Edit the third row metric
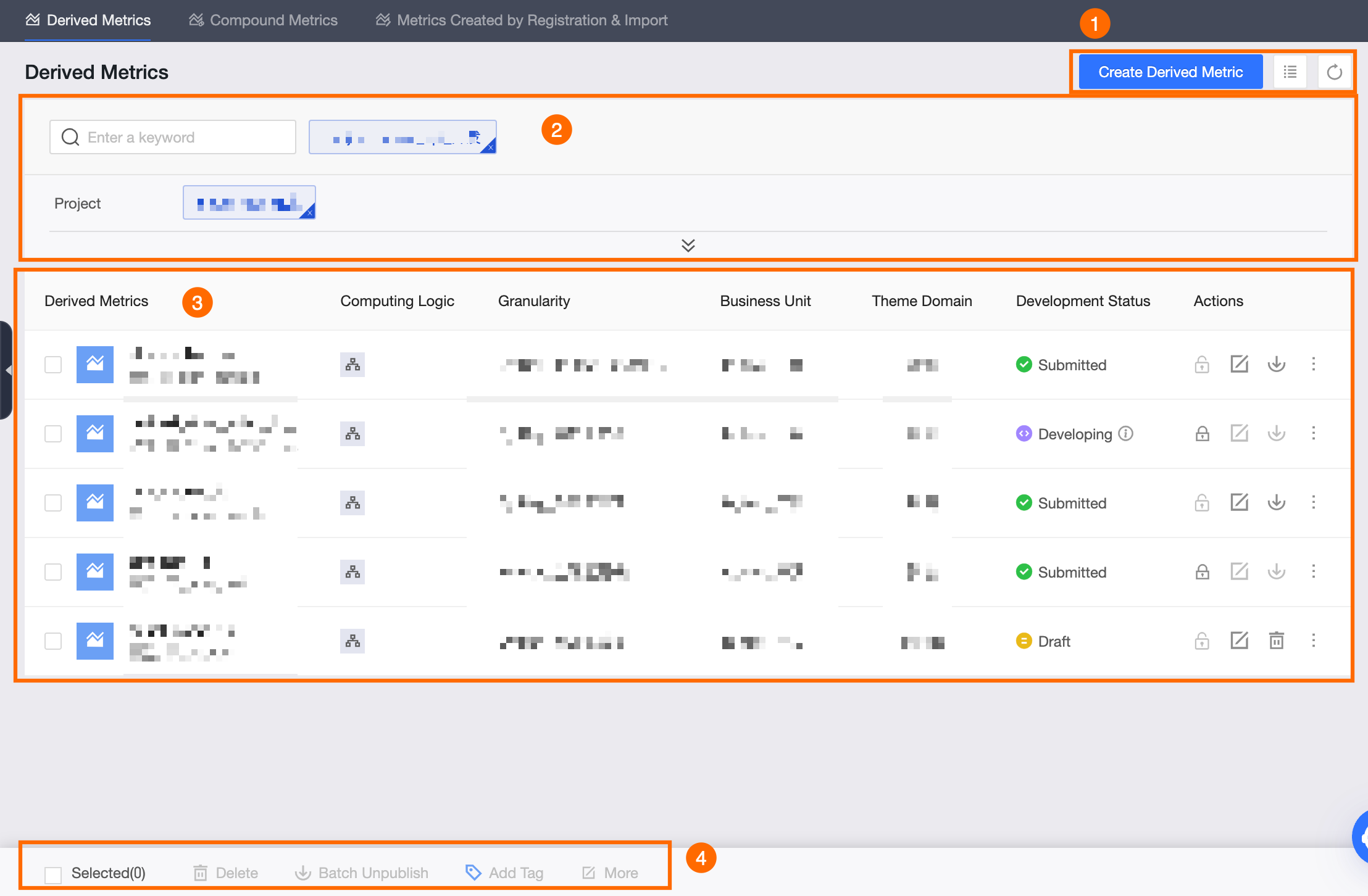Viewport: 1368px width, 896px height. (1239, 502)
